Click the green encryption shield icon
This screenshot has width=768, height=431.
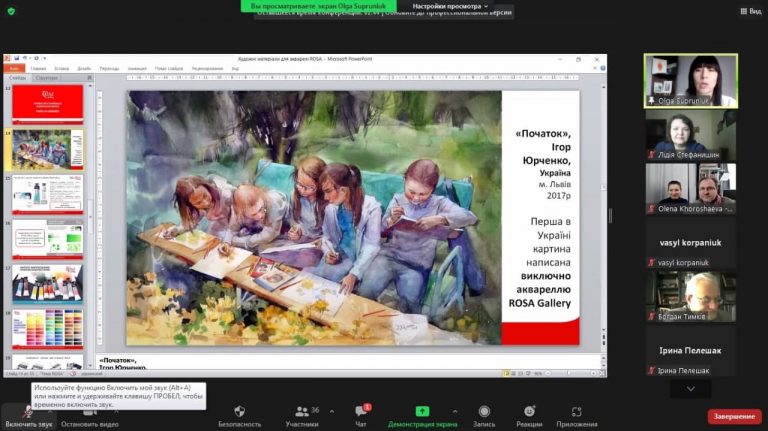[x=11, y=11]
